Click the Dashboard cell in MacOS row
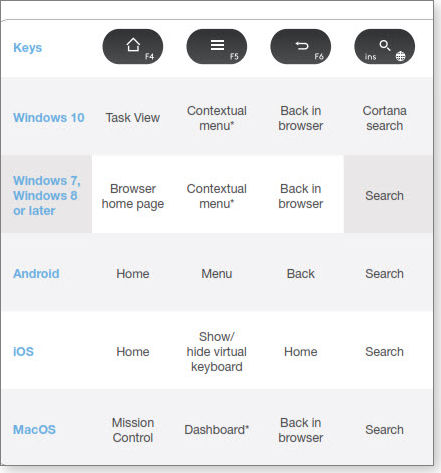Screen dimensions: 441x473 tap(217, 430)
